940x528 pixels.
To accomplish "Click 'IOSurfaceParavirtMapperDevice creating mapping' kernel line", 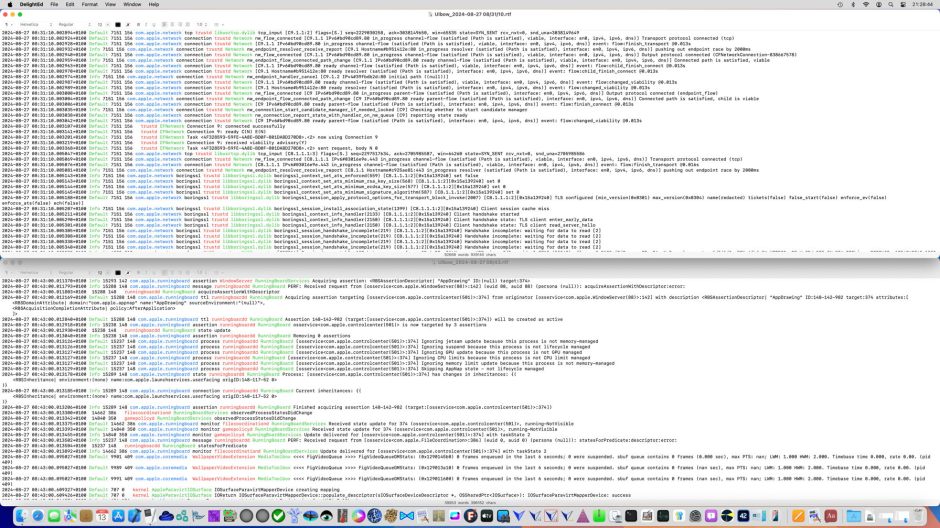I will point(276,490).
